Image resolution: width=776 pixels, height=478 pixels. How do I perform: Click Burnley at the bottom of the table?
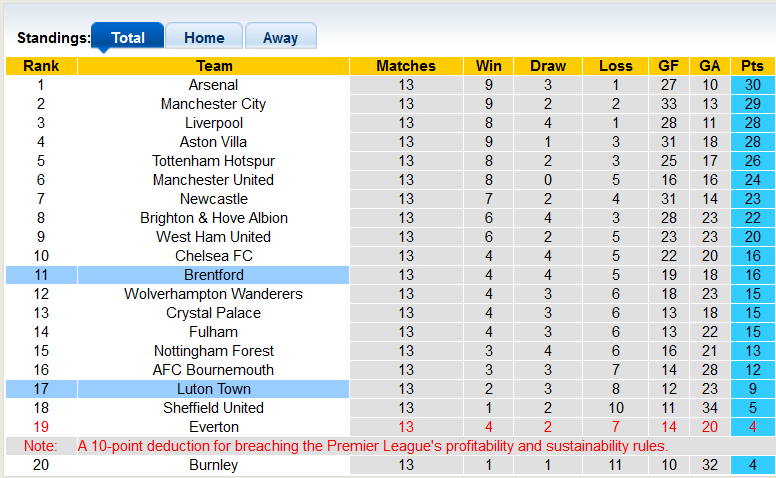point(213,465)
